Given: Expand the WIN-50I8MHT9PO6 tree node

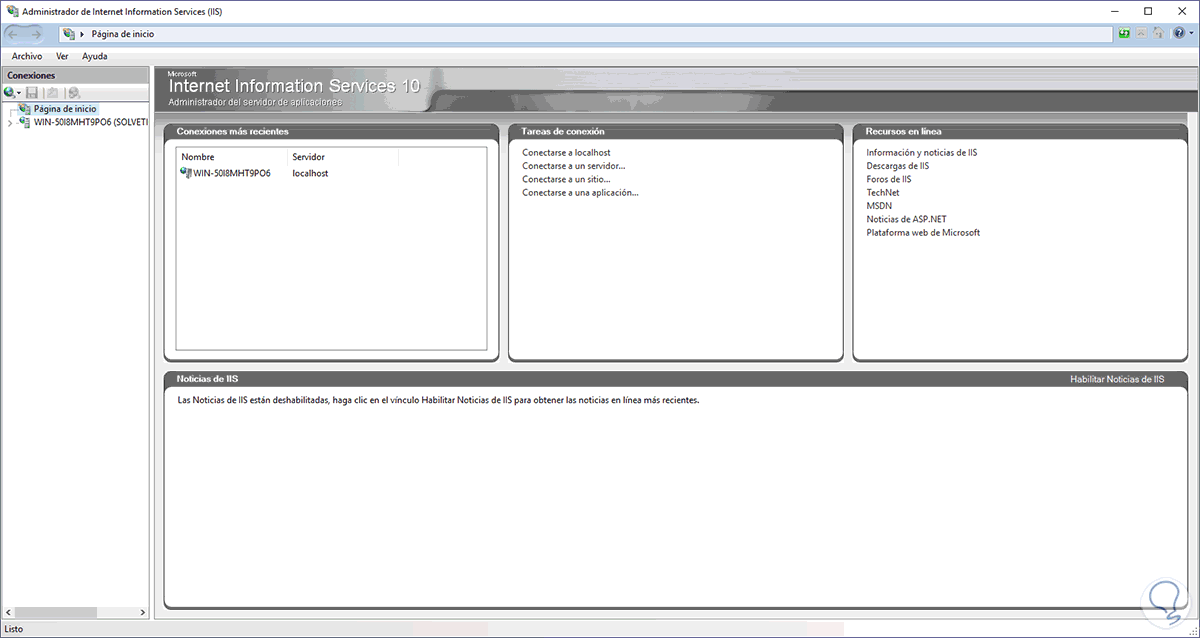Looking at the screenshot, I should click(x=10, y=123).
